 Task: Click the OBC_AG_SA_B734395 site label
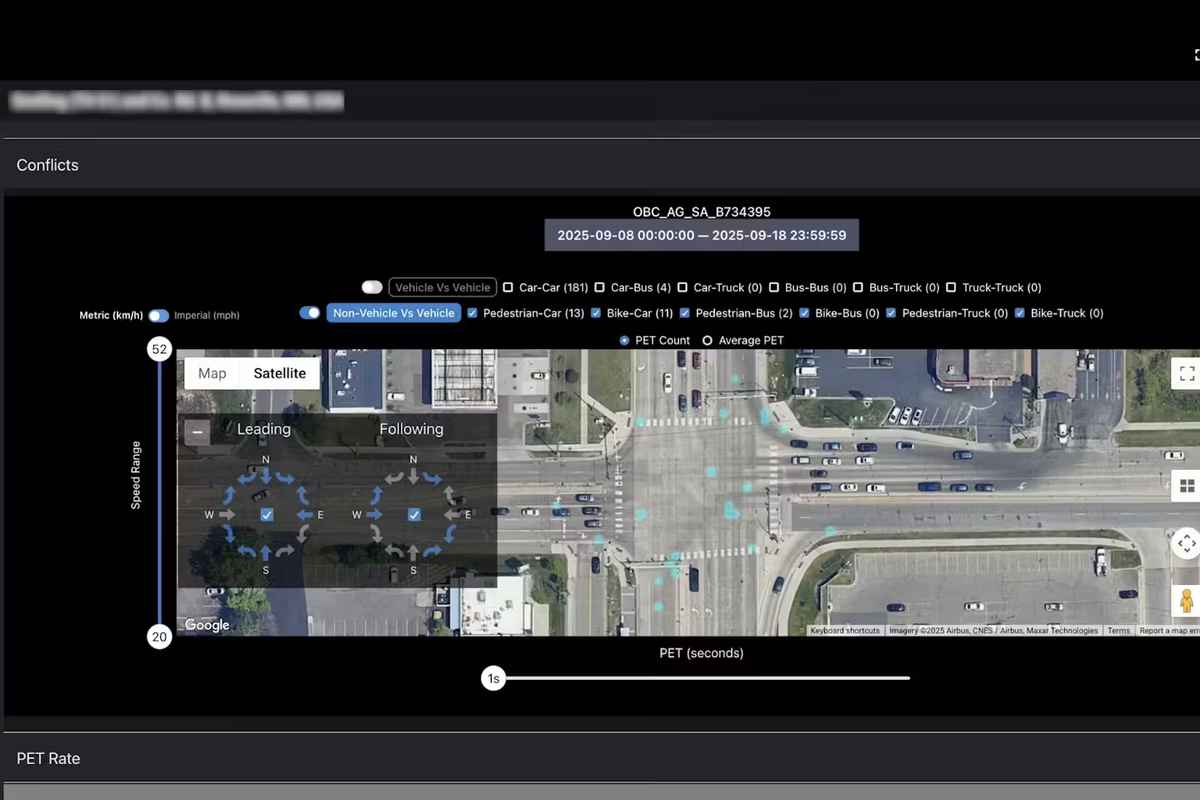[702, 212]
